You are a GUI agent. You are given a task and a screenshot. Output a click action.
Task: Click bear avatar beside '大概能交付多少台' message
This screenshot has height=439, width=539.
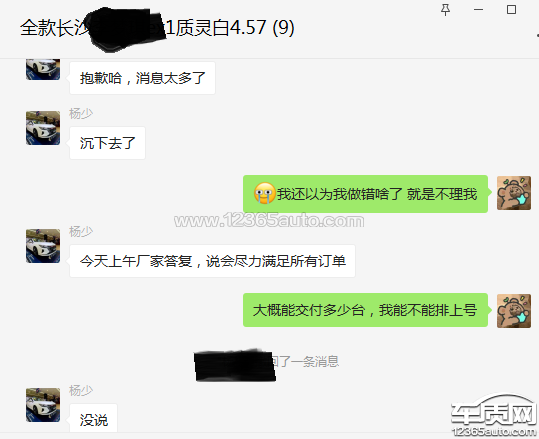(514, 311)
